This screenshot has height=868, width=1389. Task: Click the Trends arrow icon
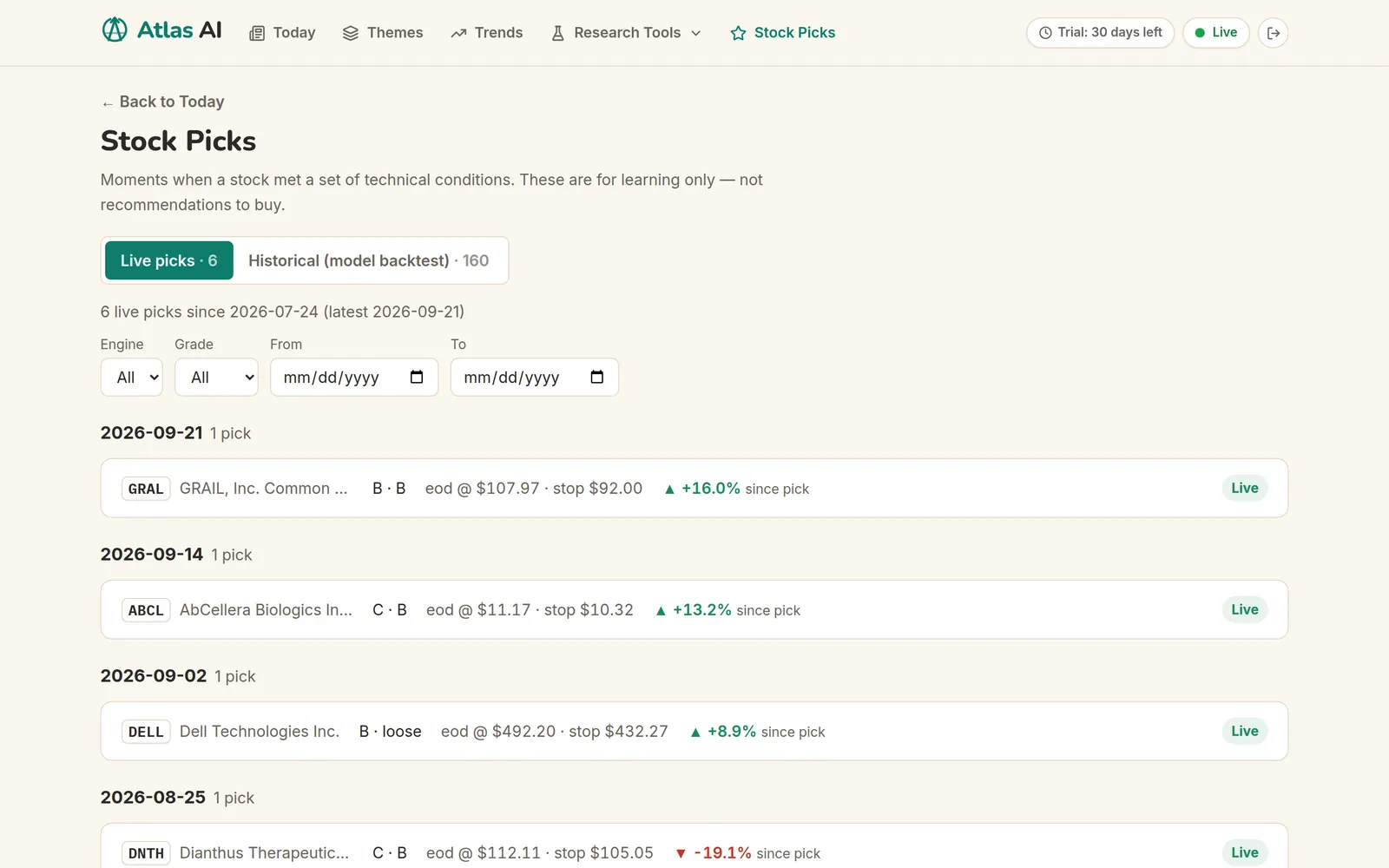pyautogui.click(x=458, y=33)
